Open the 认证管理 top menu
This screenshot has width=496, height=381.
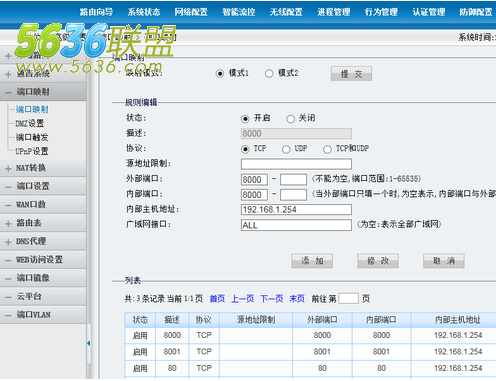click(x=429, y=12)
